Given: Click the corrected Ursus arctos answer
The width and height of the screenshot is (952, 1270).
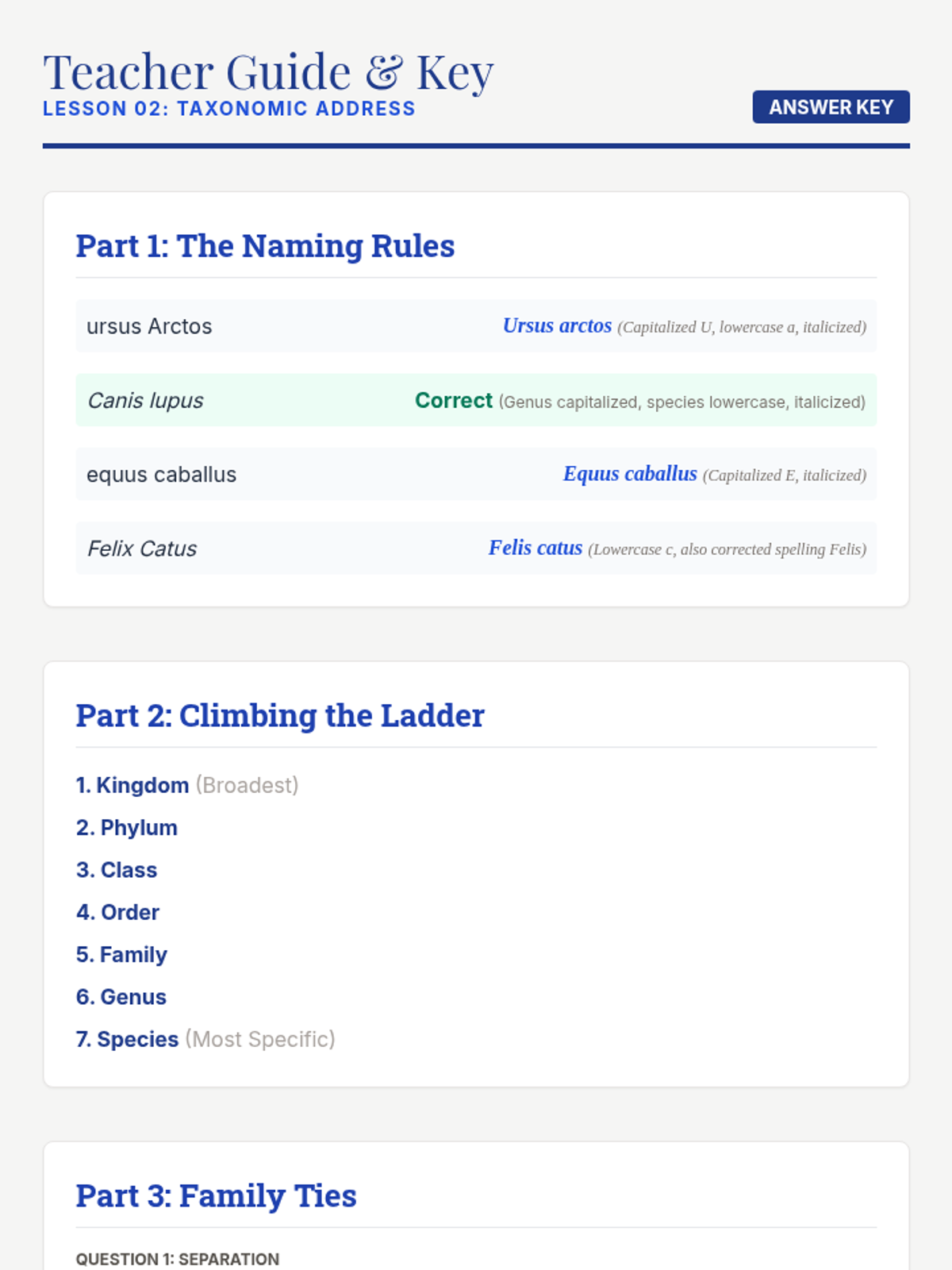Looking at the screenshot, I should pos(557,325).
